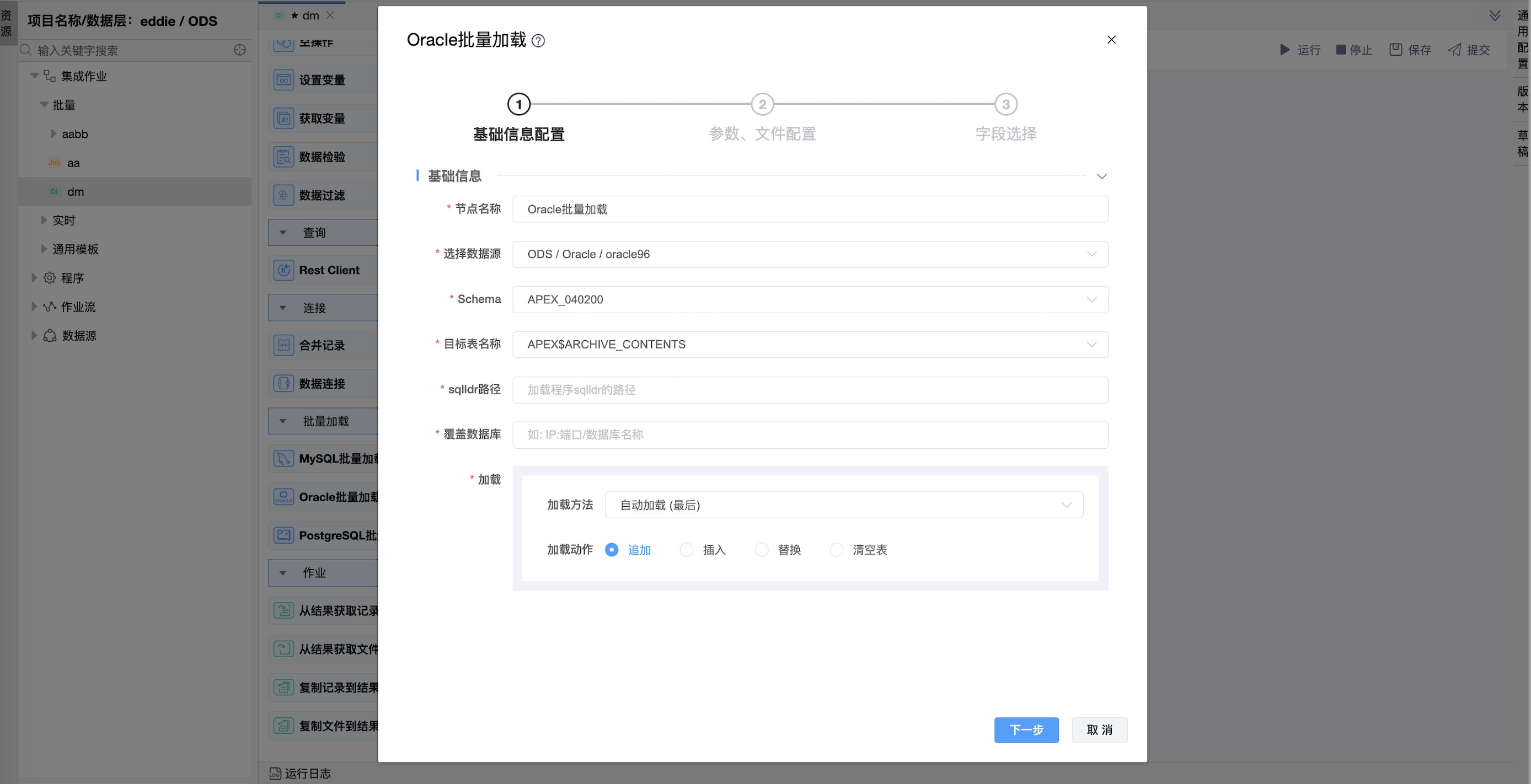Click the 保存 save icon in toolbar
The width and height of the screenshot is (1531, 784).
1395,50
